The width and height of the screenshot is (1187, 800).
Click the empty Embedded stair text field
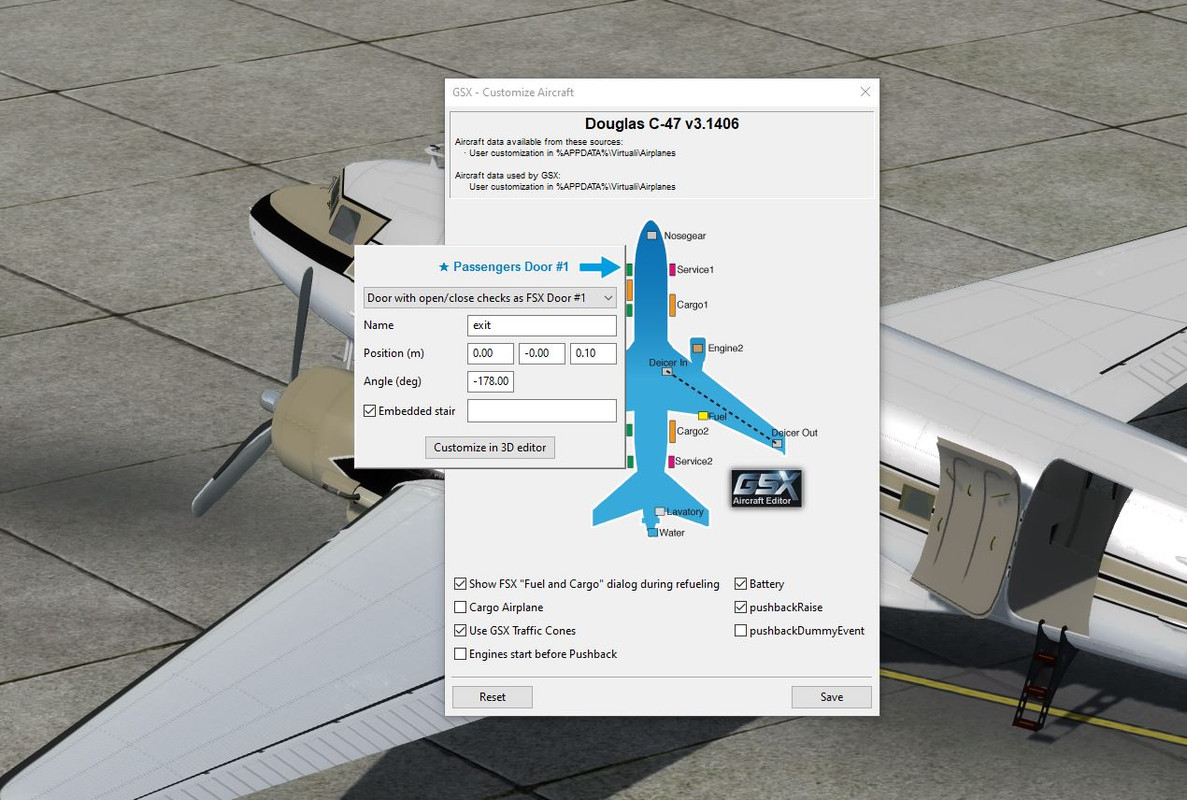[542, 411]
